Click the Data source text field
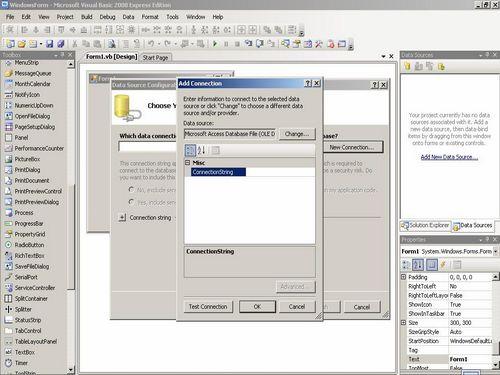 pos(230,134)
